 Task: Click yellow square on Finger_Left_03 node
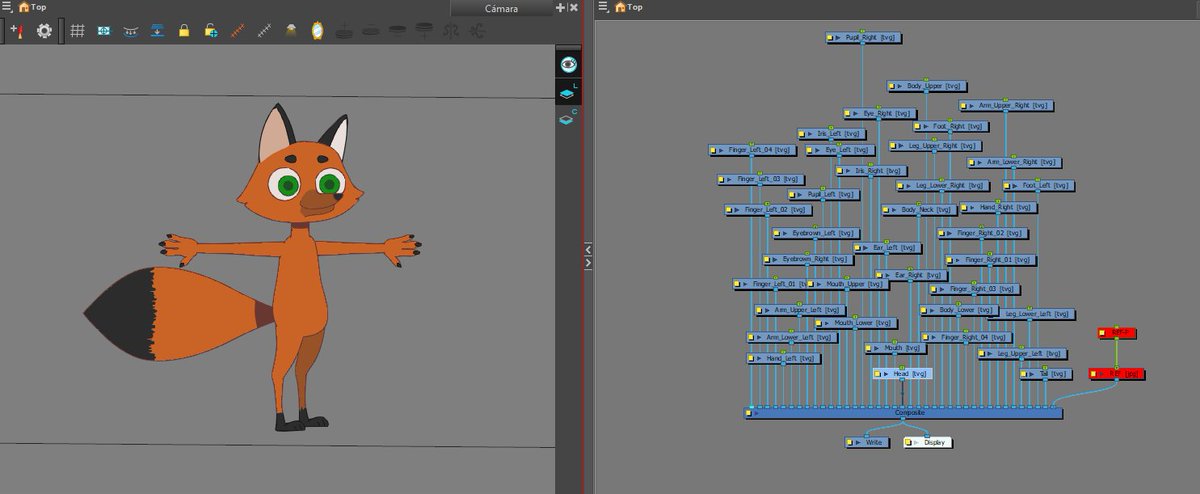pyautogui.click(x=722, y=180)
